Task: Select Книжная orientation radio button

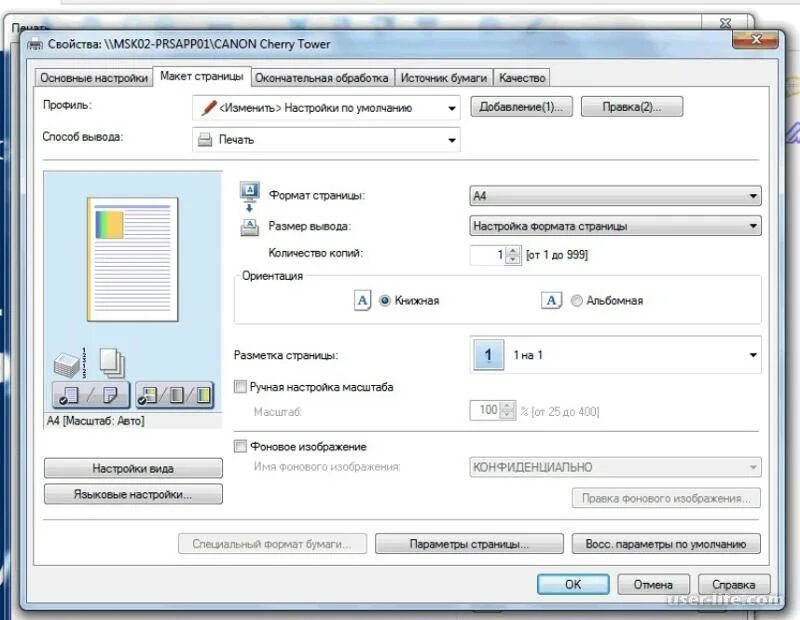Action: pyautogui.click(x=385, y=301)
